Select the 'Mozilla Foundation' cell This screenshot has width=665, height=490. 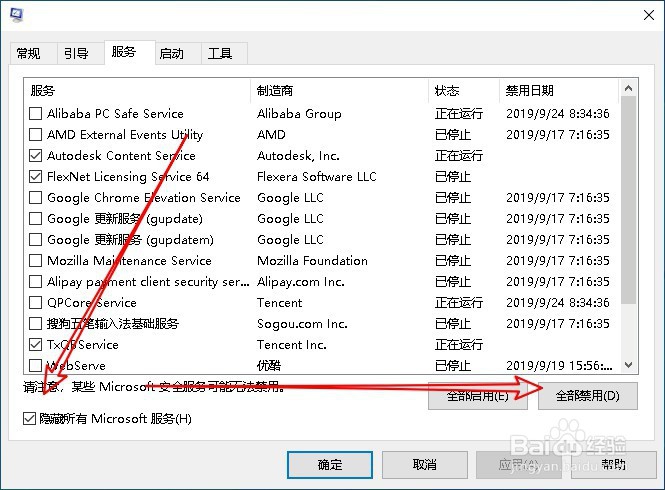click(313, 260)
